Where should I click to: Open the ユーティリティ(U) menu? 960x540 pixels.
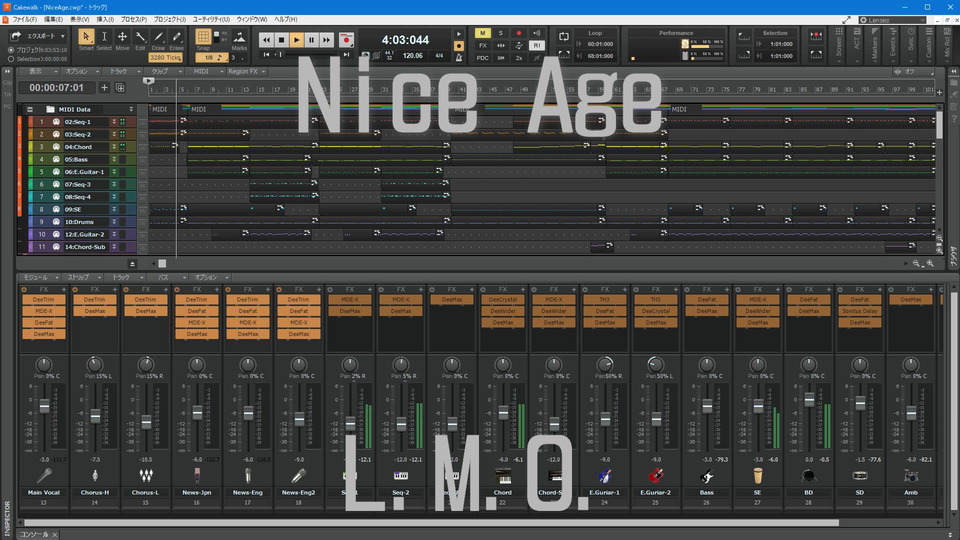[211, 20]
